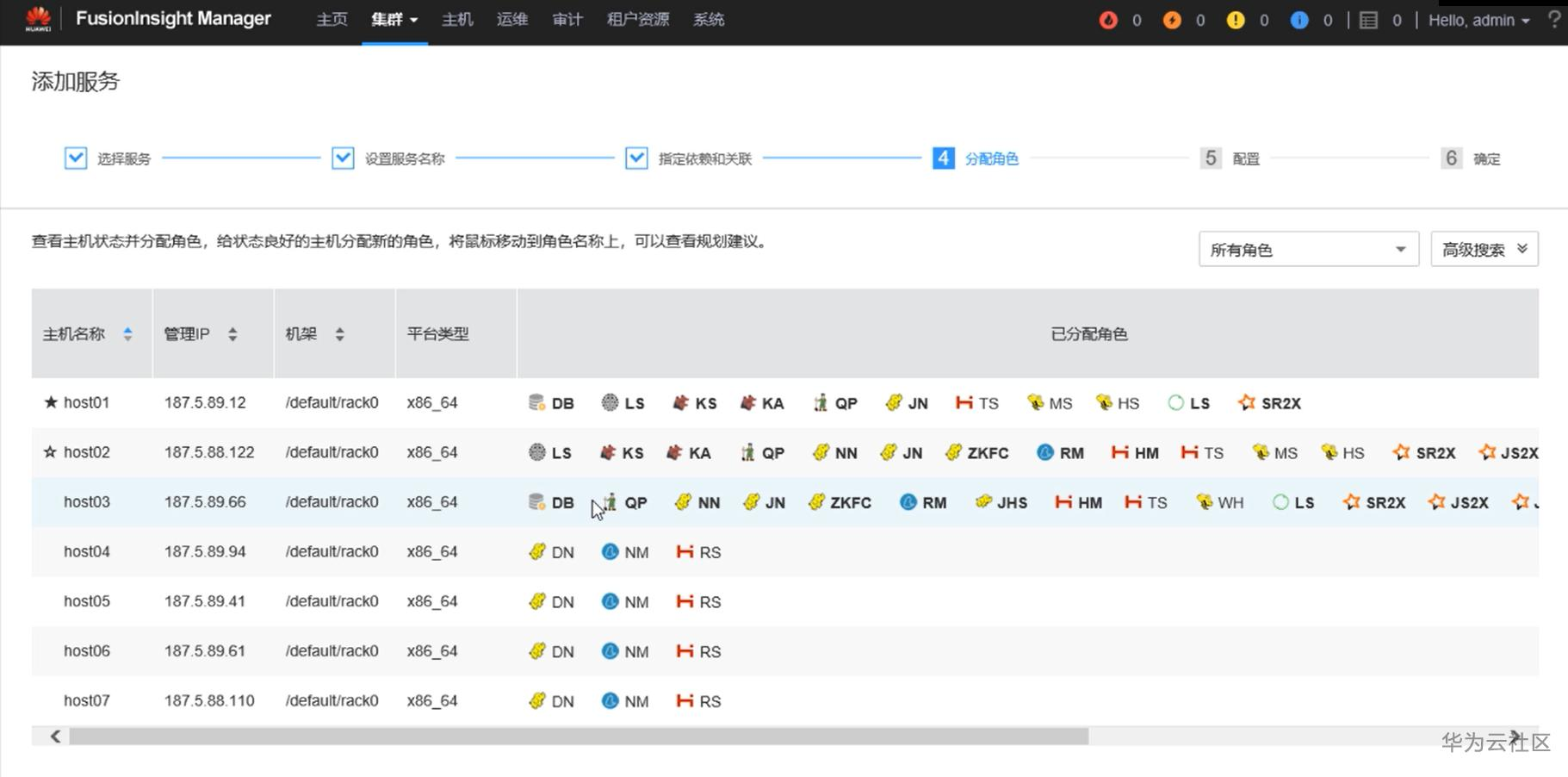Click QP role icon on host01
This screenshot has height=777, width=1568.
tap(821, 402)
